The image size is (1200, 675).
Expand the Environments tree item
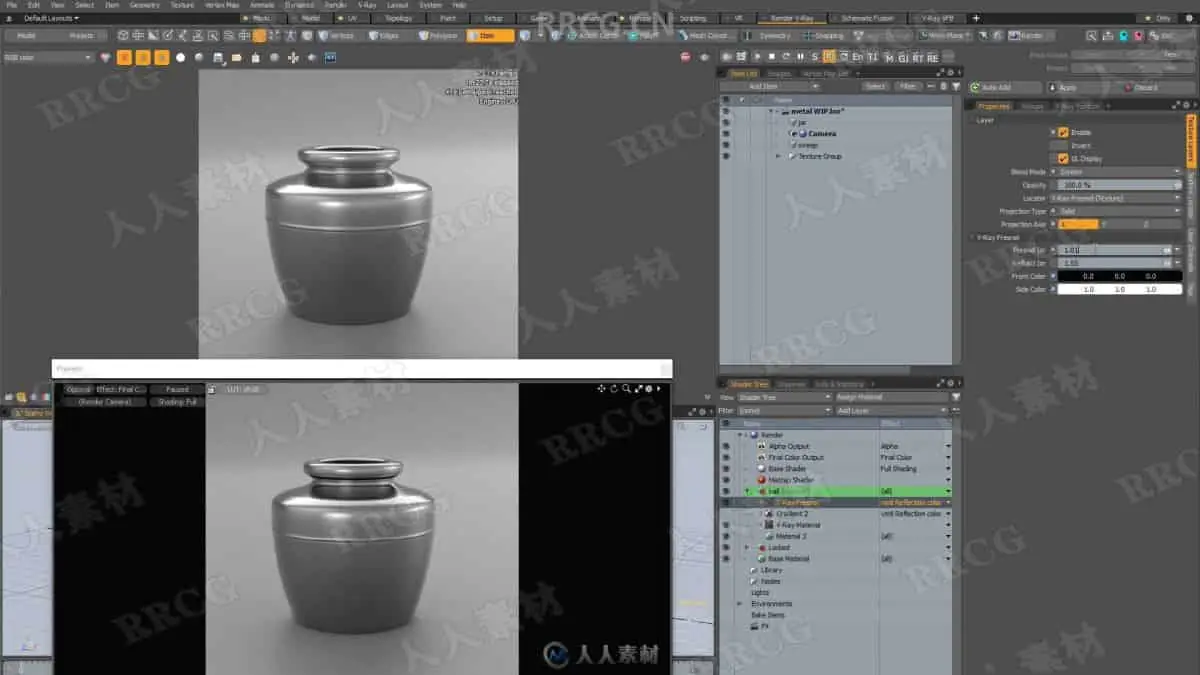click(741, 603)
